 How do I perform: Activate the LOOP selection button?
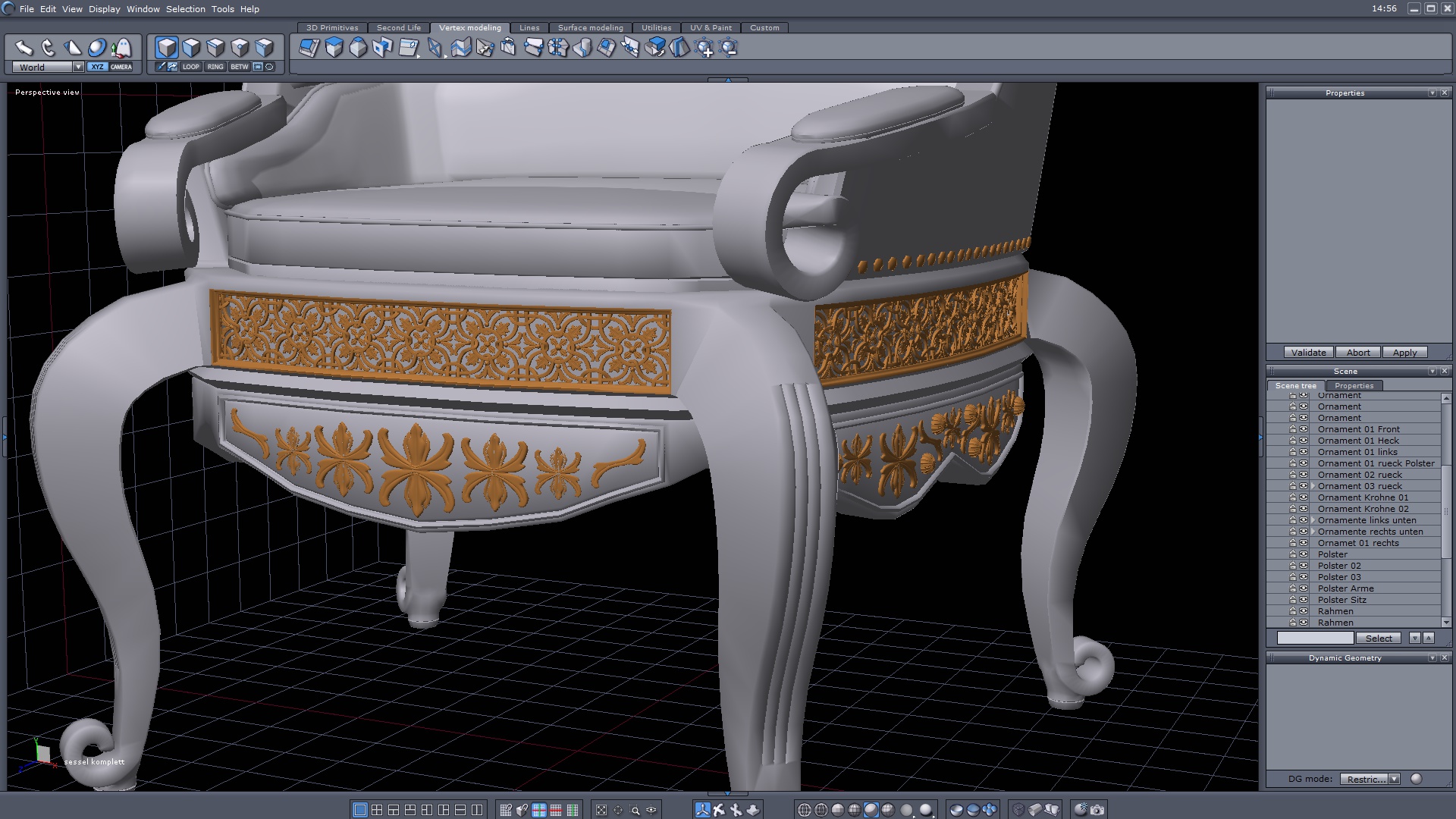[190, 67]
